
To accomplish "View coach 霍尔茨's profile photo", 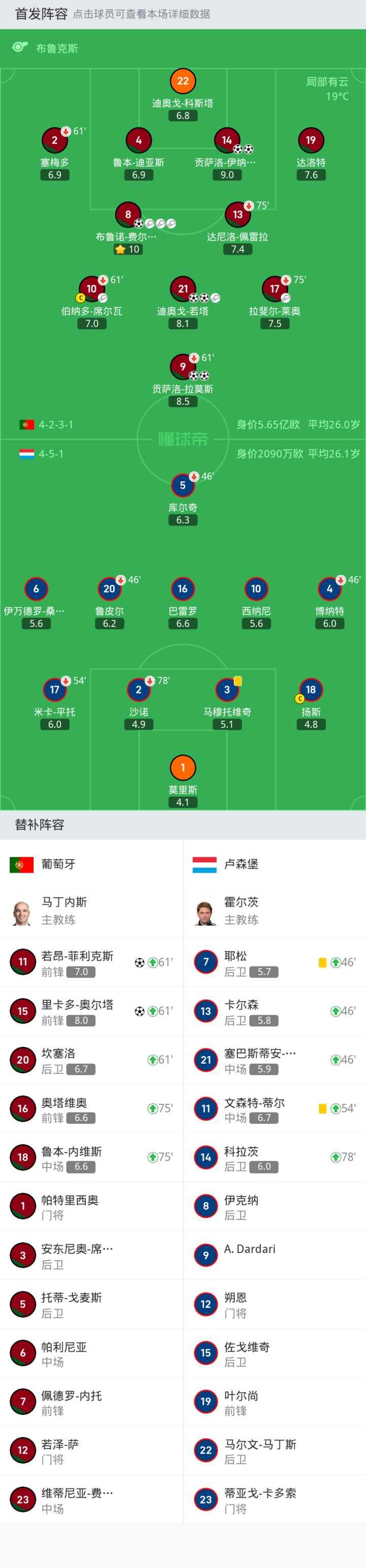I will [205, 913].
